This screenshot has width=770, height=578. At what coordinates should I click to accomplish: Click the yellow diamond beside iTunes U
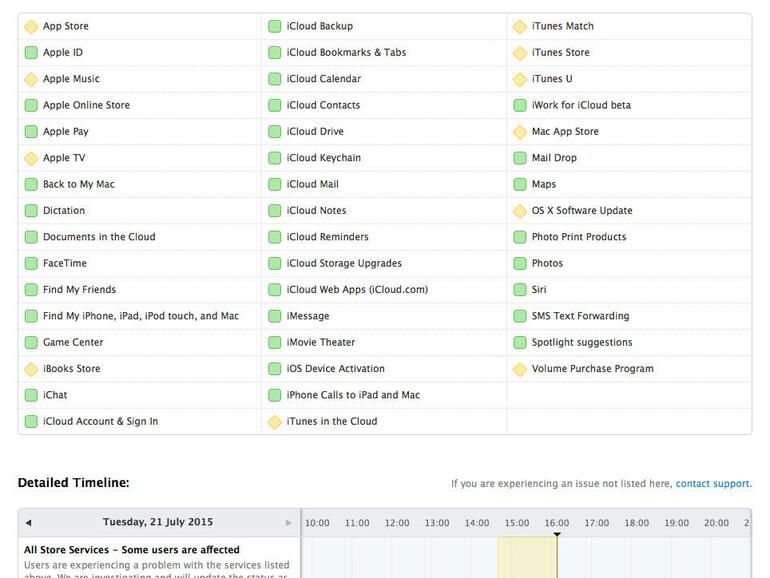pos(520,79)
